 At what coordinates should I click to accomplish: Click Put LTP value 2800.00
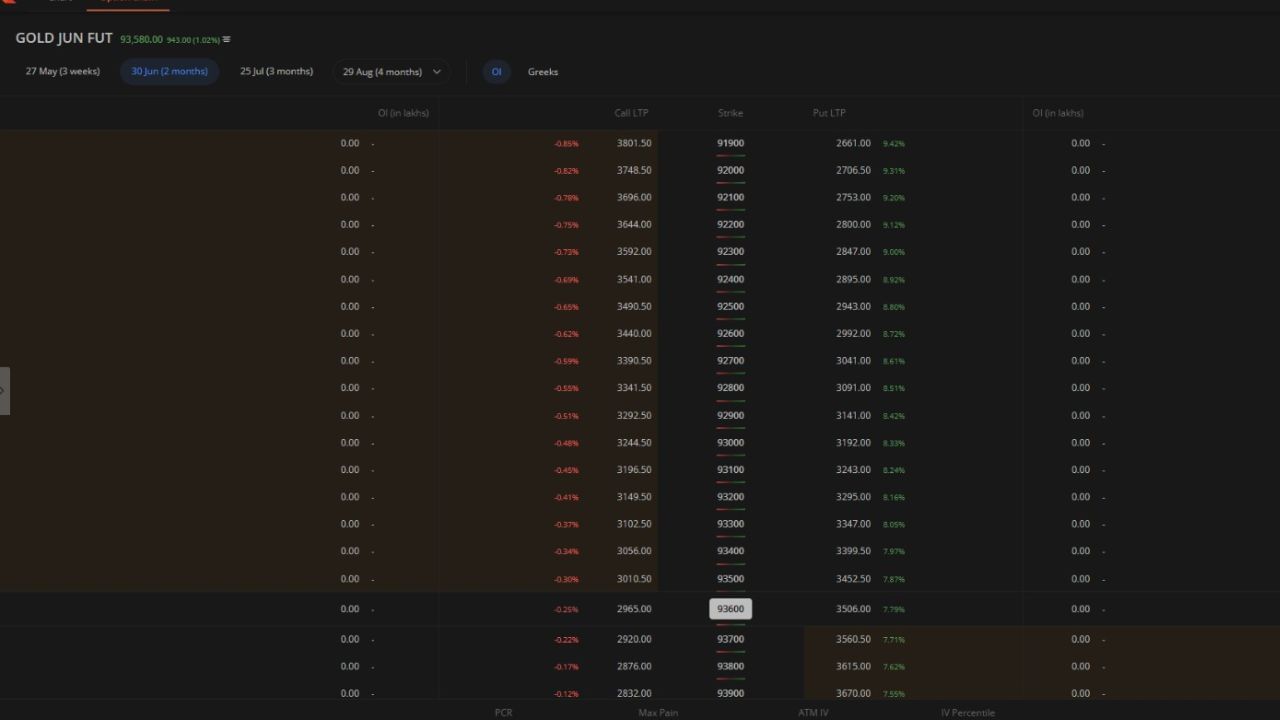click(853, 224)
